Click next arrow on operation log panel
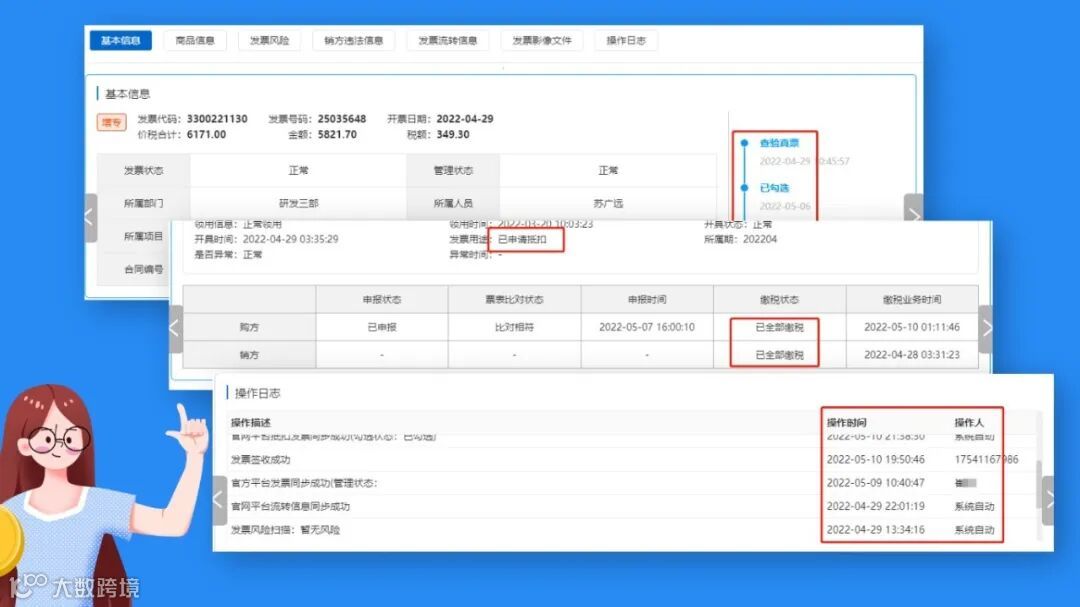 pos(1048,500)
